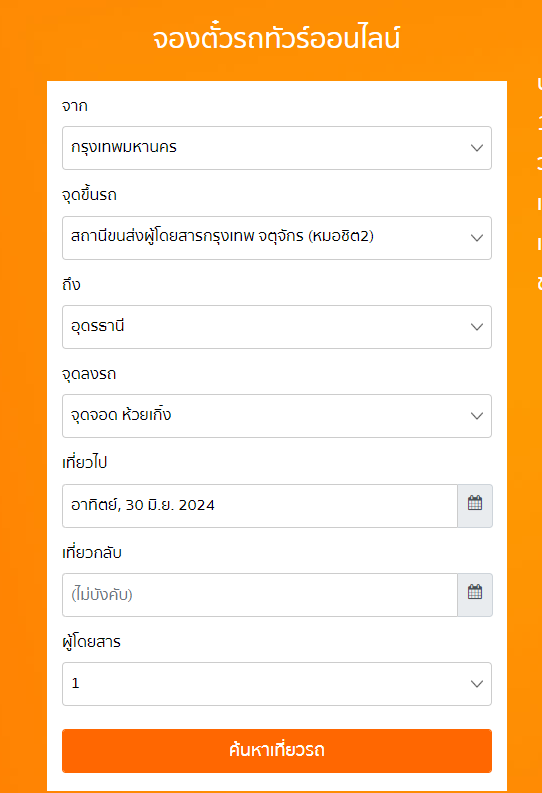Image resolution: width=542 pixels, height=793 pixels.
Task: Click the chevron arrow in the จุดขึ้นรถ dropdown
Action: click(477, 238)
